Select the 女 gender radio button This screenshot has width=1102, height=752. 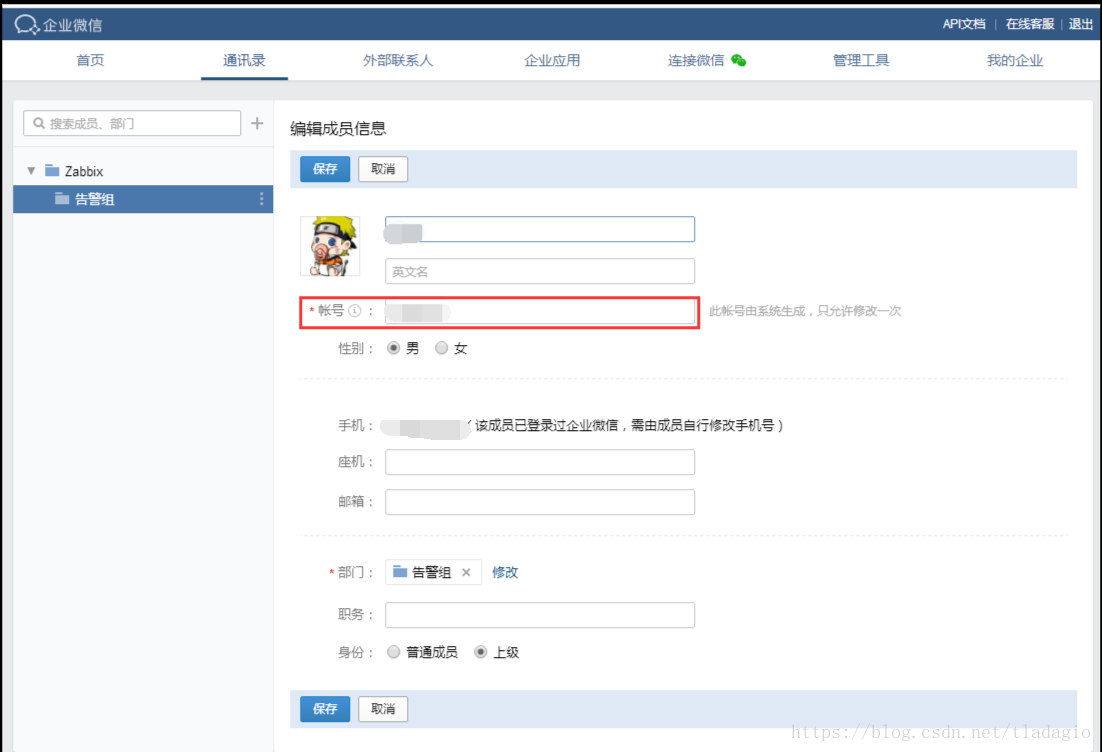click(x=441, y=349)
